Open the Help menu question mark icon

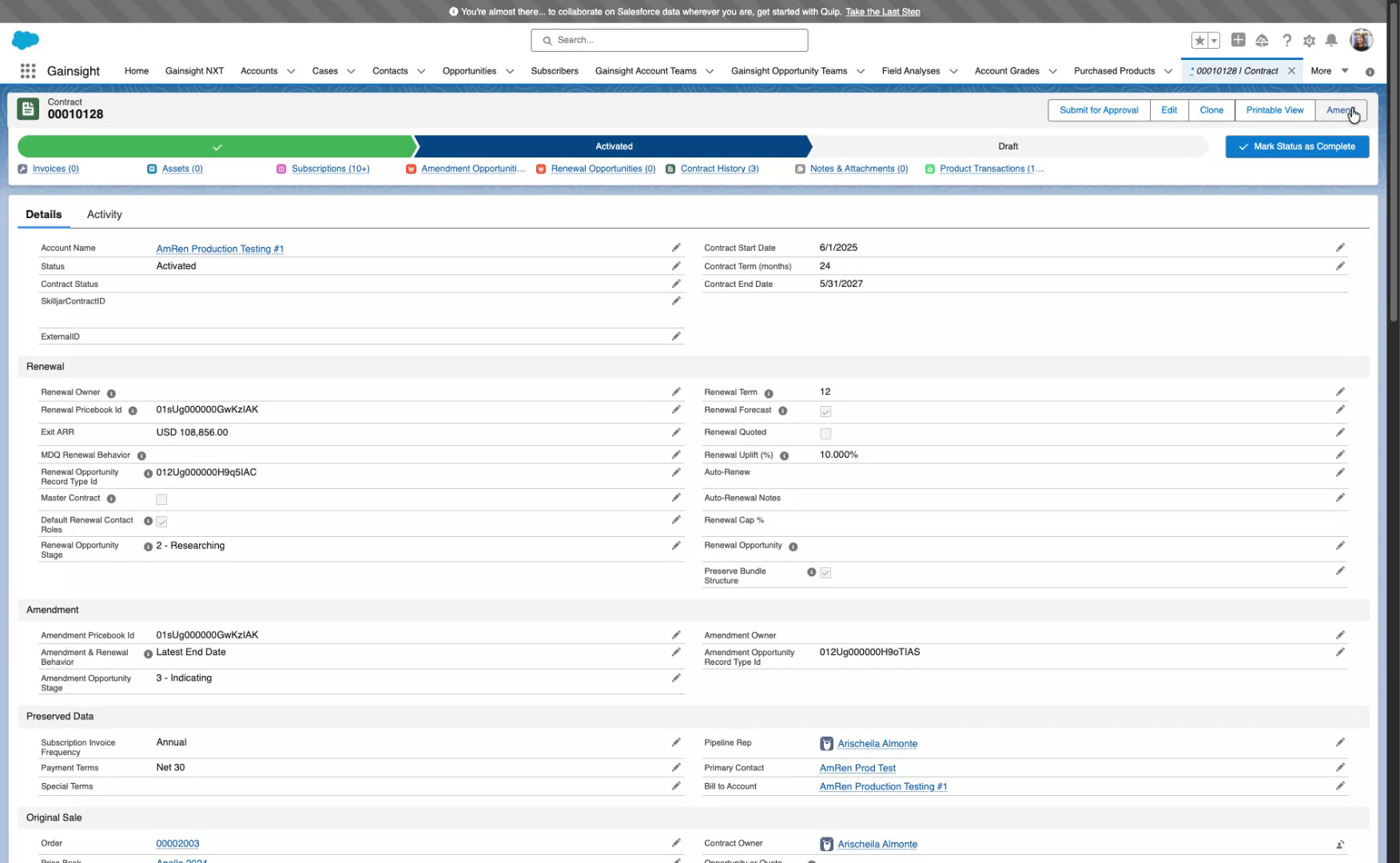pyautogui.click(x=1287, y=39)
